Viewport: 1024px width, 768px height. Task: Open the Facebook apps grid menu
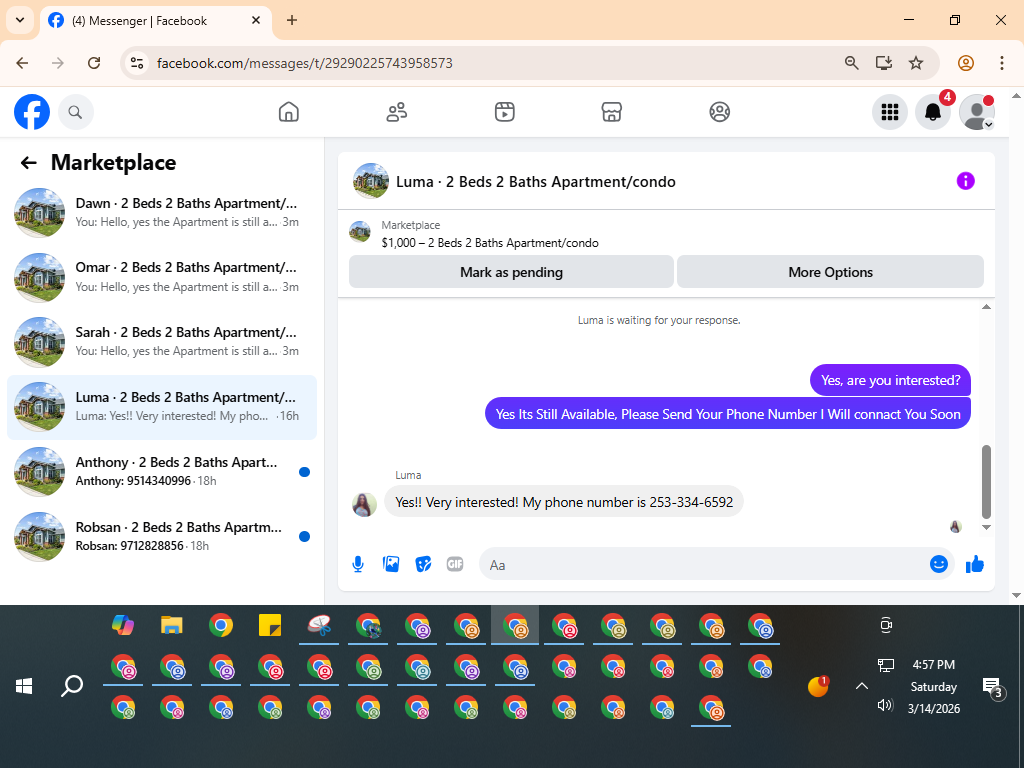click(889, 112)
